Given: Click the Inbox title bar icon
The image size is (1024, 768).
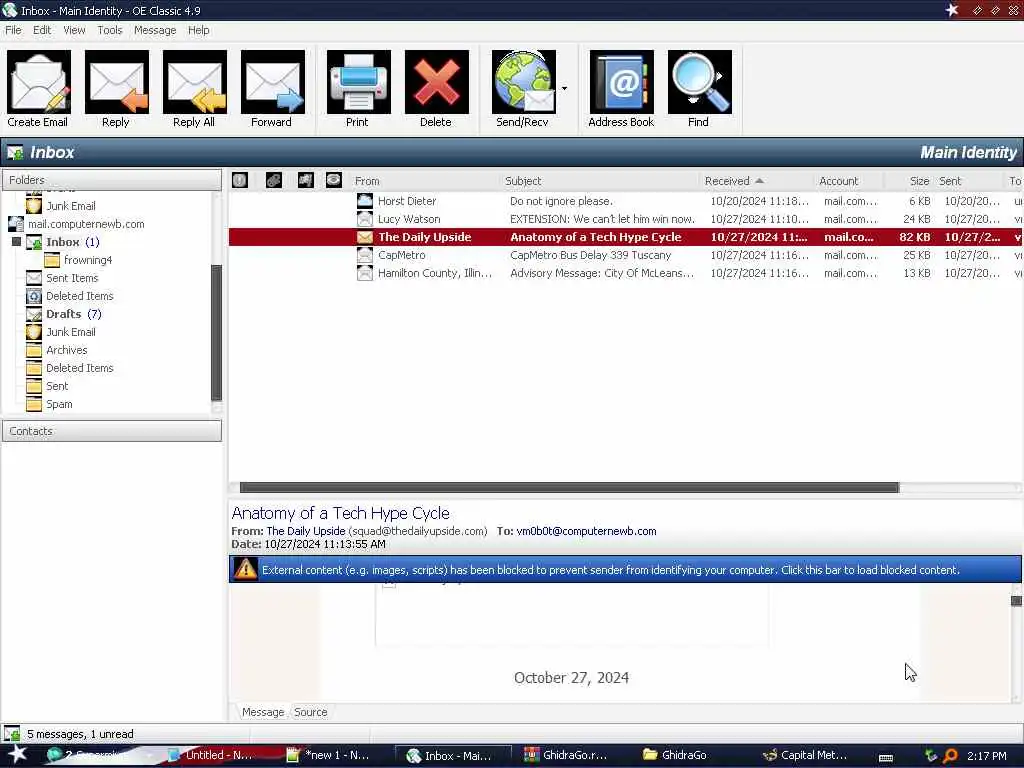Looking at the screenshot, I should 9,10.
